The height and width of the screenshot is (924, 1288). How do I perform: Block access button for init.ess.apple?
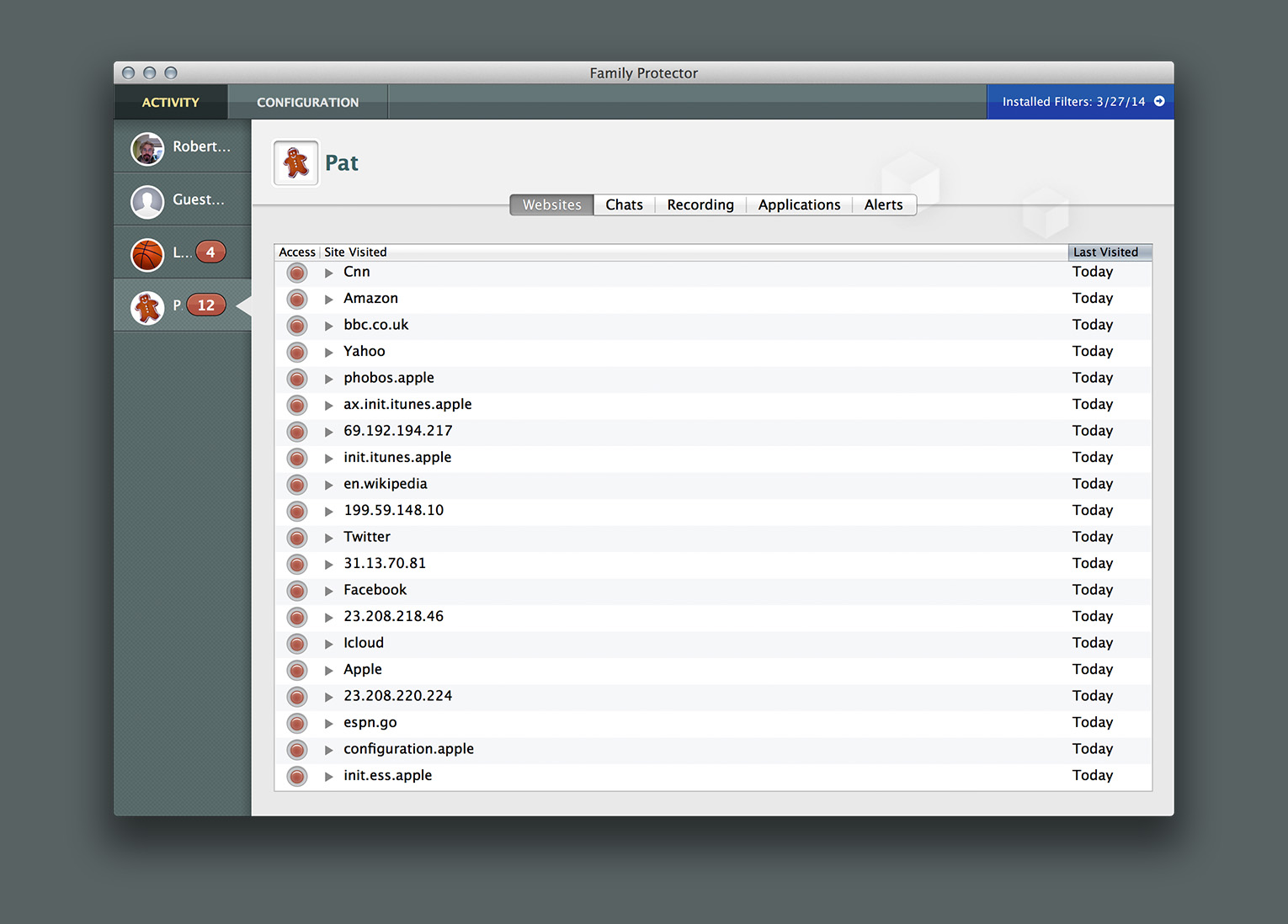[297, 776]
